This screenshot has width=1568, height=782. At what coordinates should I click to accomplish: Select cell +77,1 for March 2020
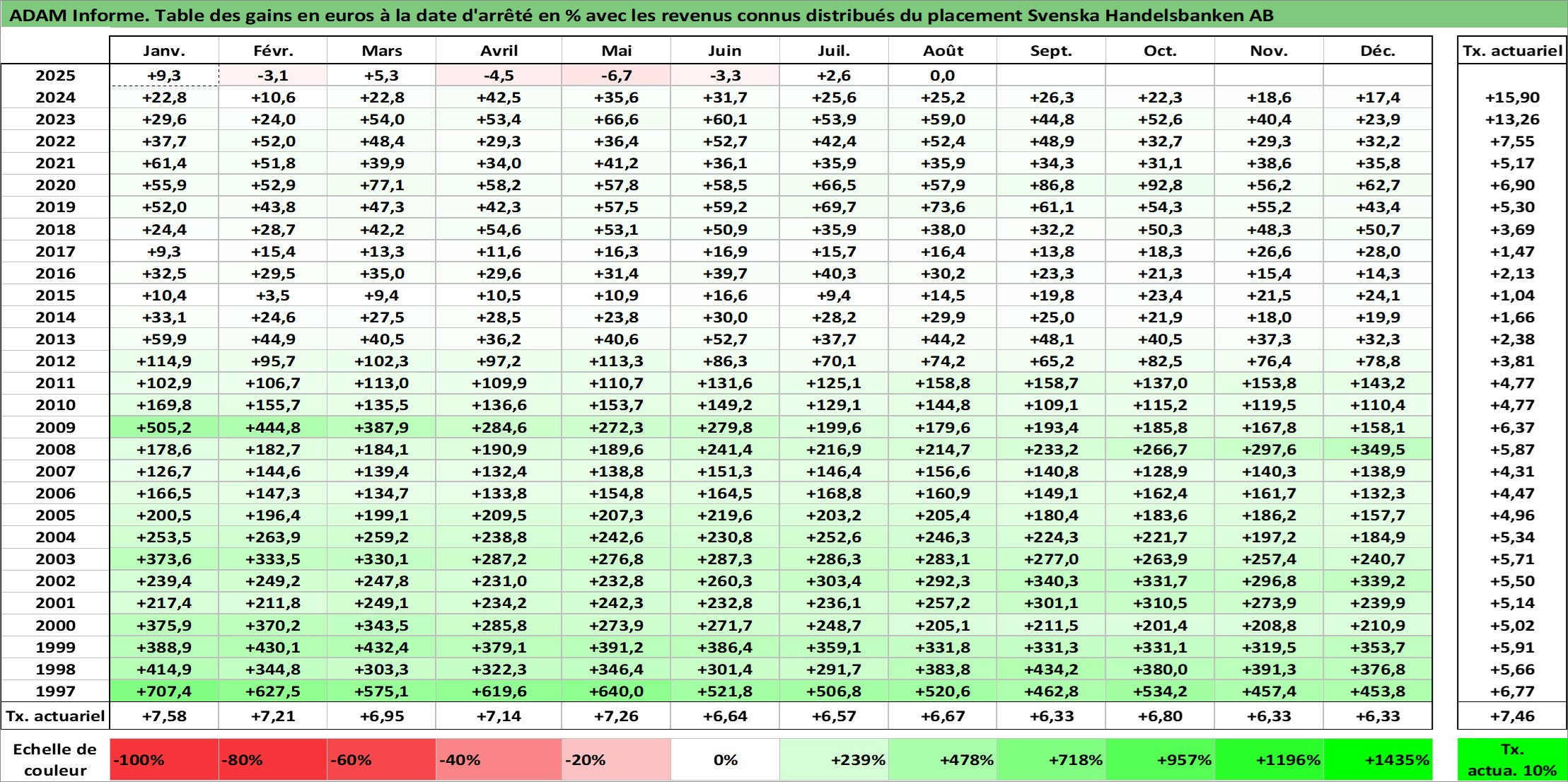pyautogui.click(x=381, y=185)
